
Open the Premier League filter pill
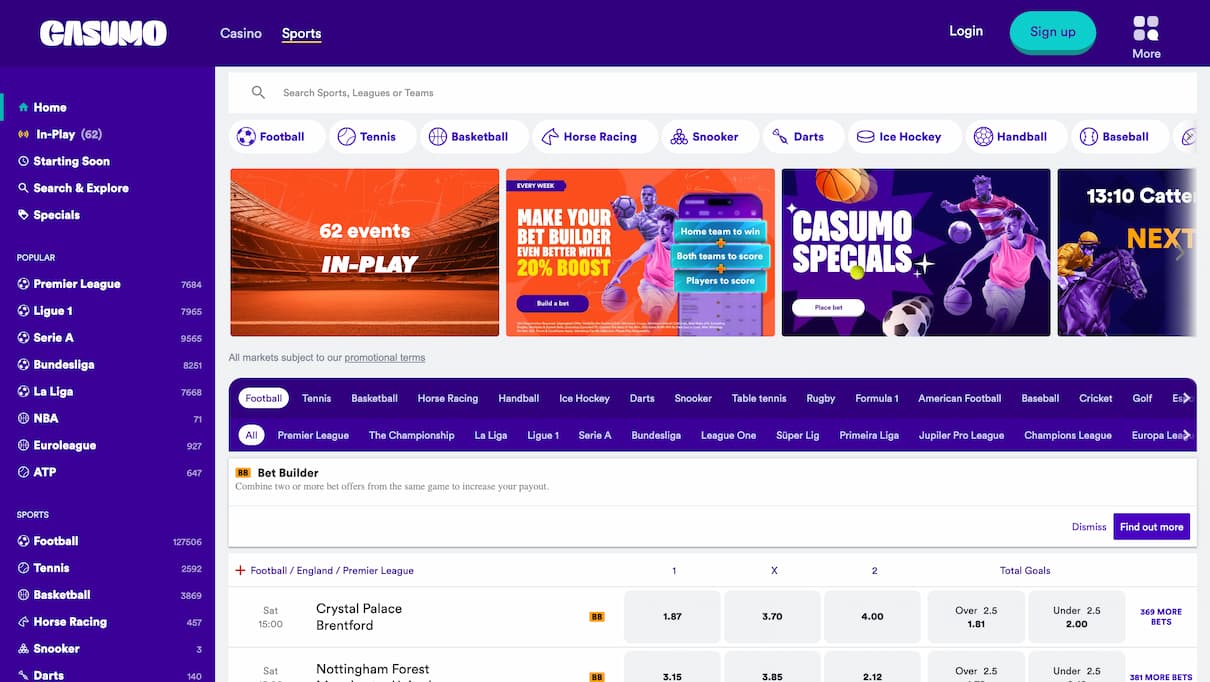[313, 435]
